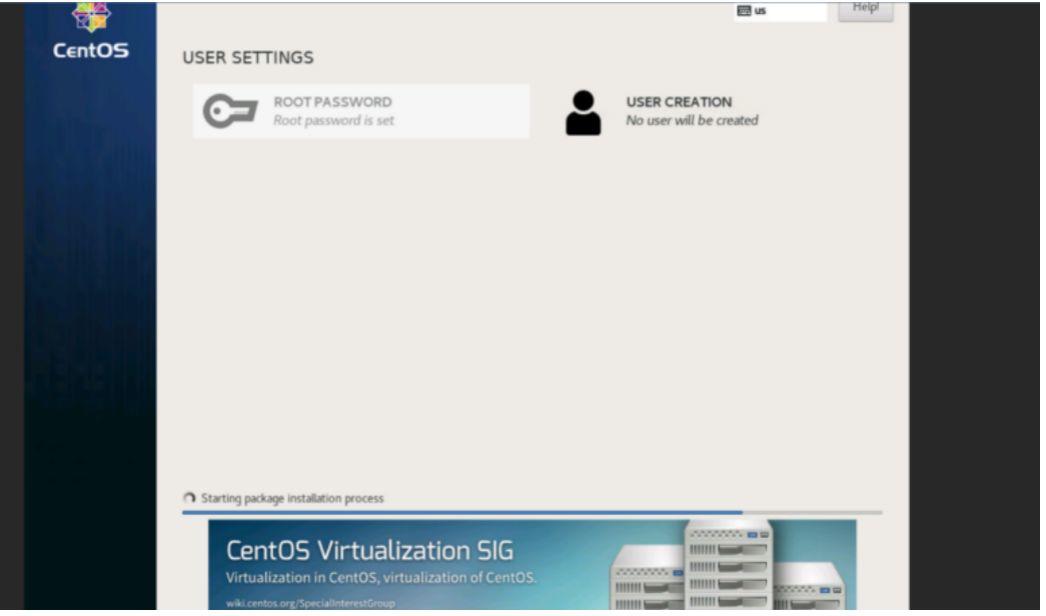Click the CentOS logo emblem in sidebar

point(90,17)
